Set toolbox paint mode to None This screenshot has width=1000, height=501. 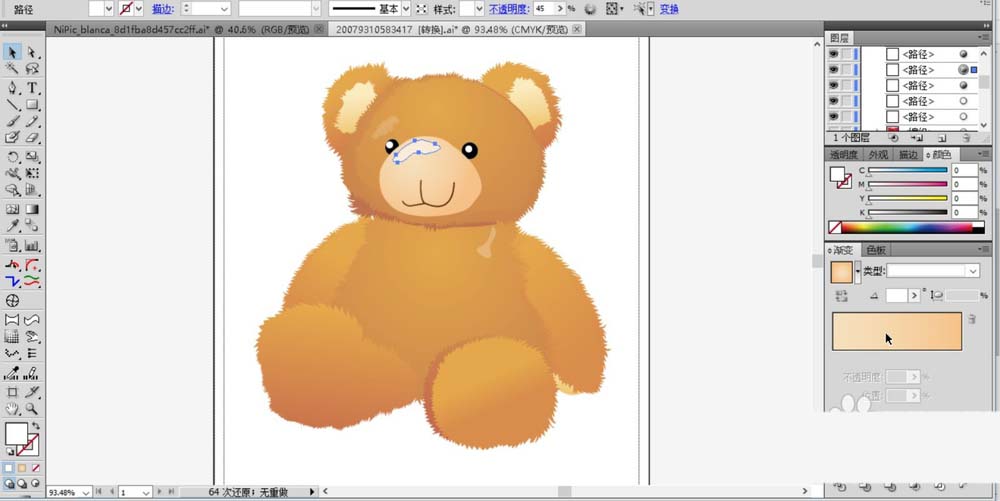click(x=36, y=468)
